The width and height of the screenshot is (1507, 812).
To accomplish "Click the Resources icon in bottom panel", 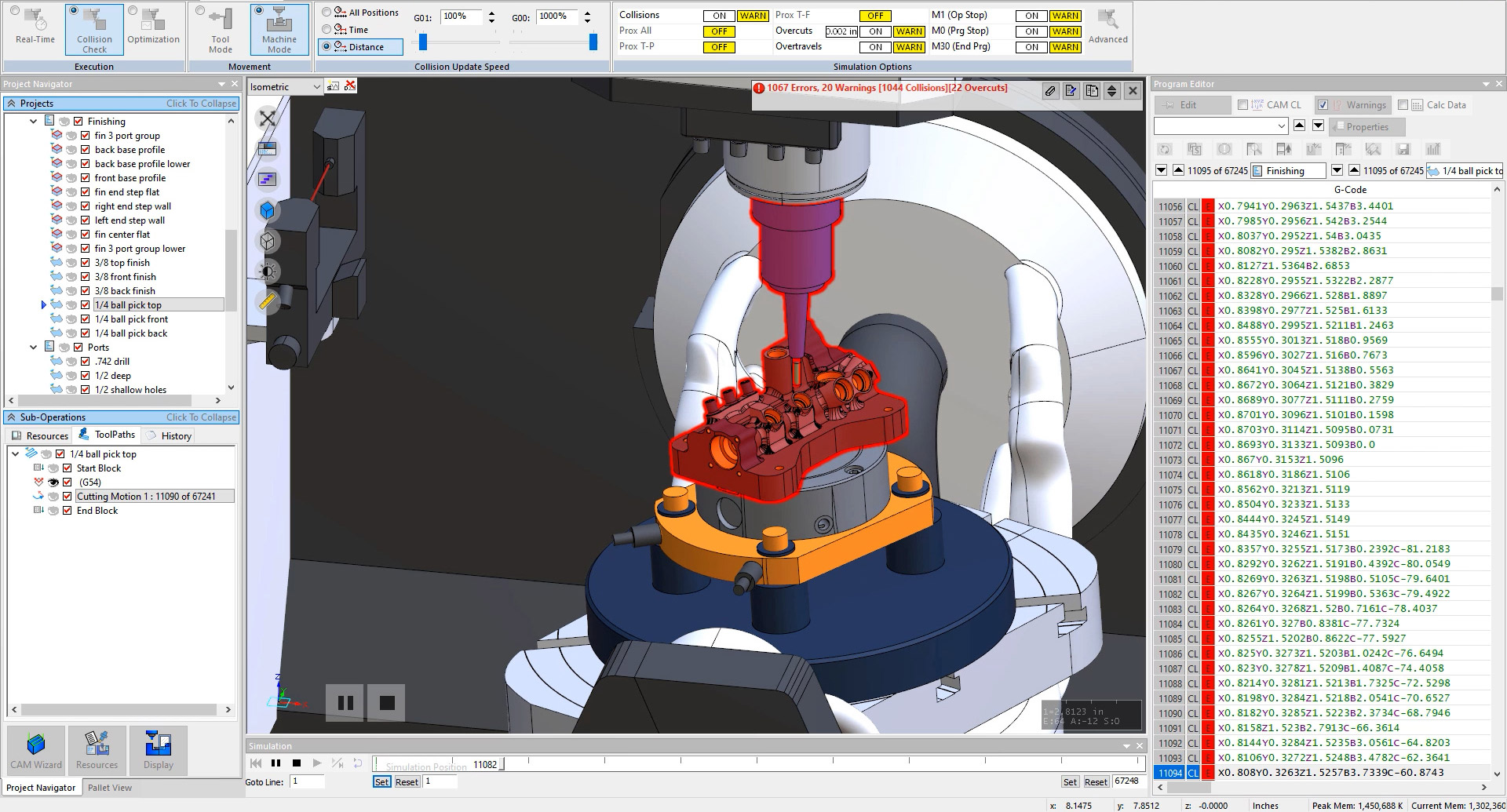I will [97, 750].
